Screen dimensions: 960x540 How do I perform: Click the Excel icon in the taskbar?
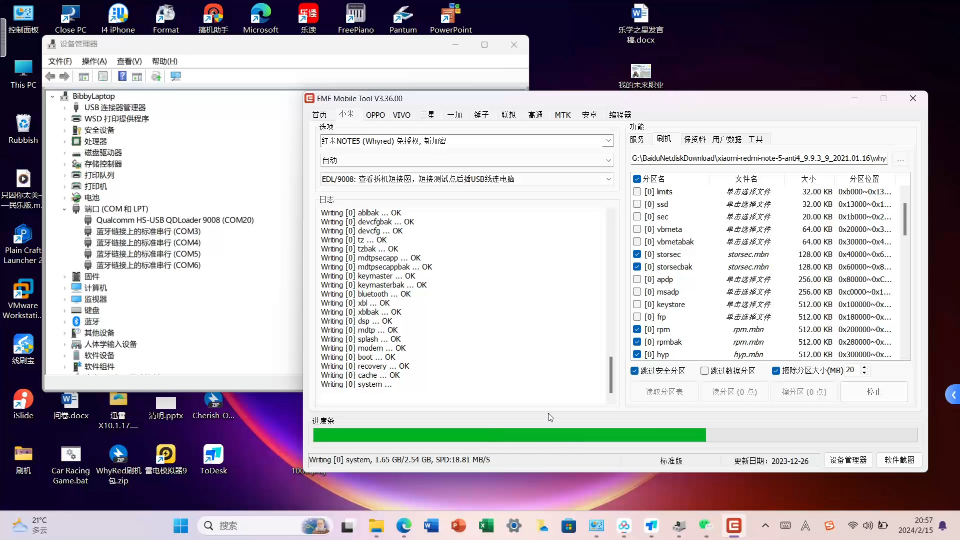tap(486, 525)
